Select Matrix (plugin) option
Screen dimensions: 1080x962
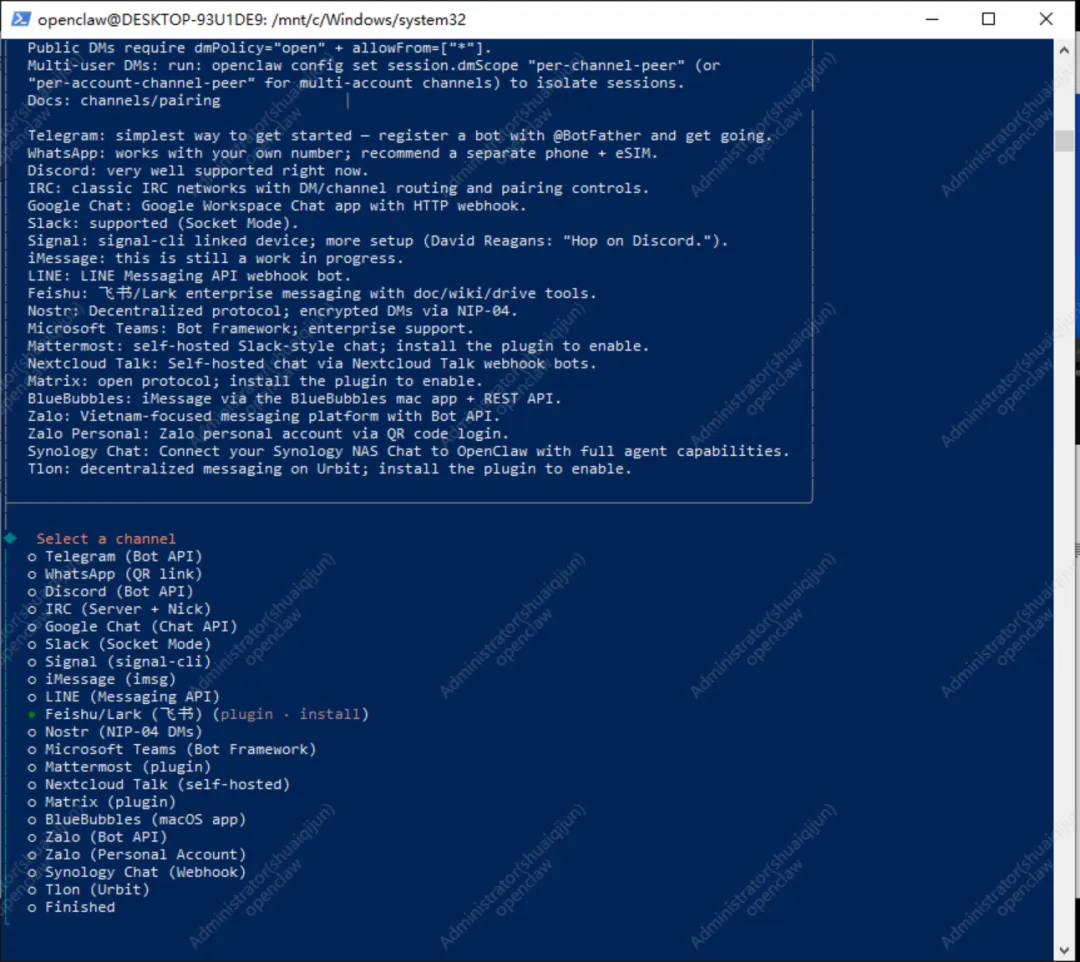(x=102, y=802)
